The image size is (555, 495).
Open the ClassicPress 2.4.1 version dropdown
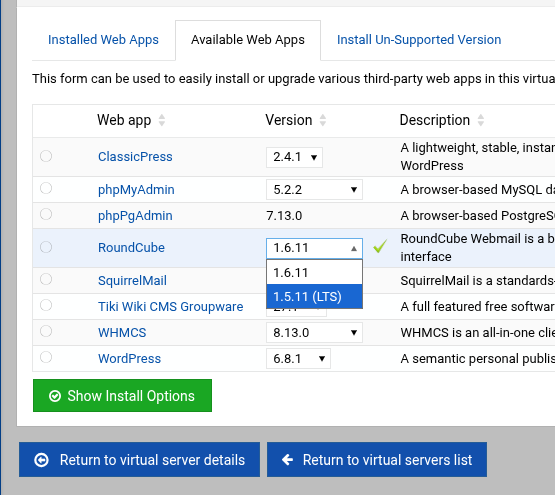[294, 157]
